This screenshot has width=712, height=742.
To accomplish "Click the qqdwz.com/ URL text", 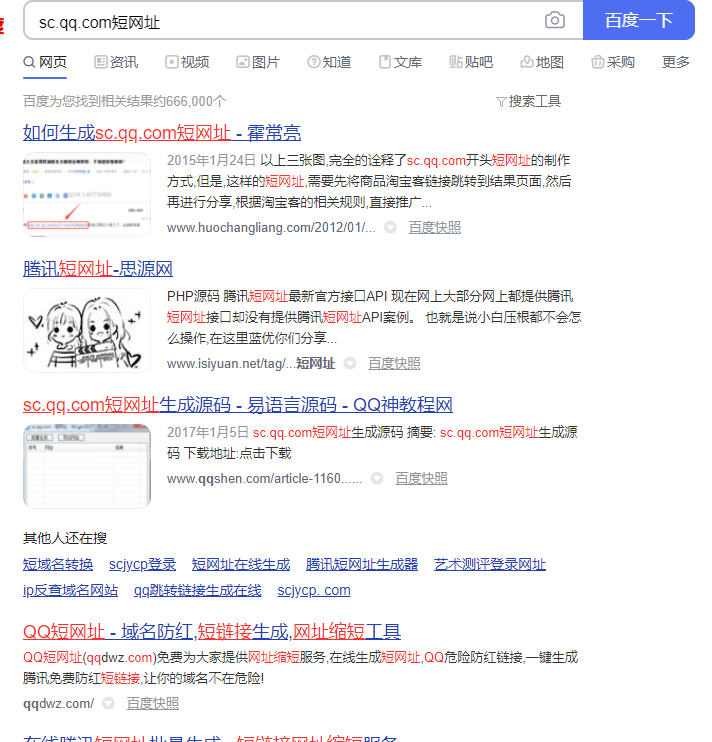I will click(59, 704).
